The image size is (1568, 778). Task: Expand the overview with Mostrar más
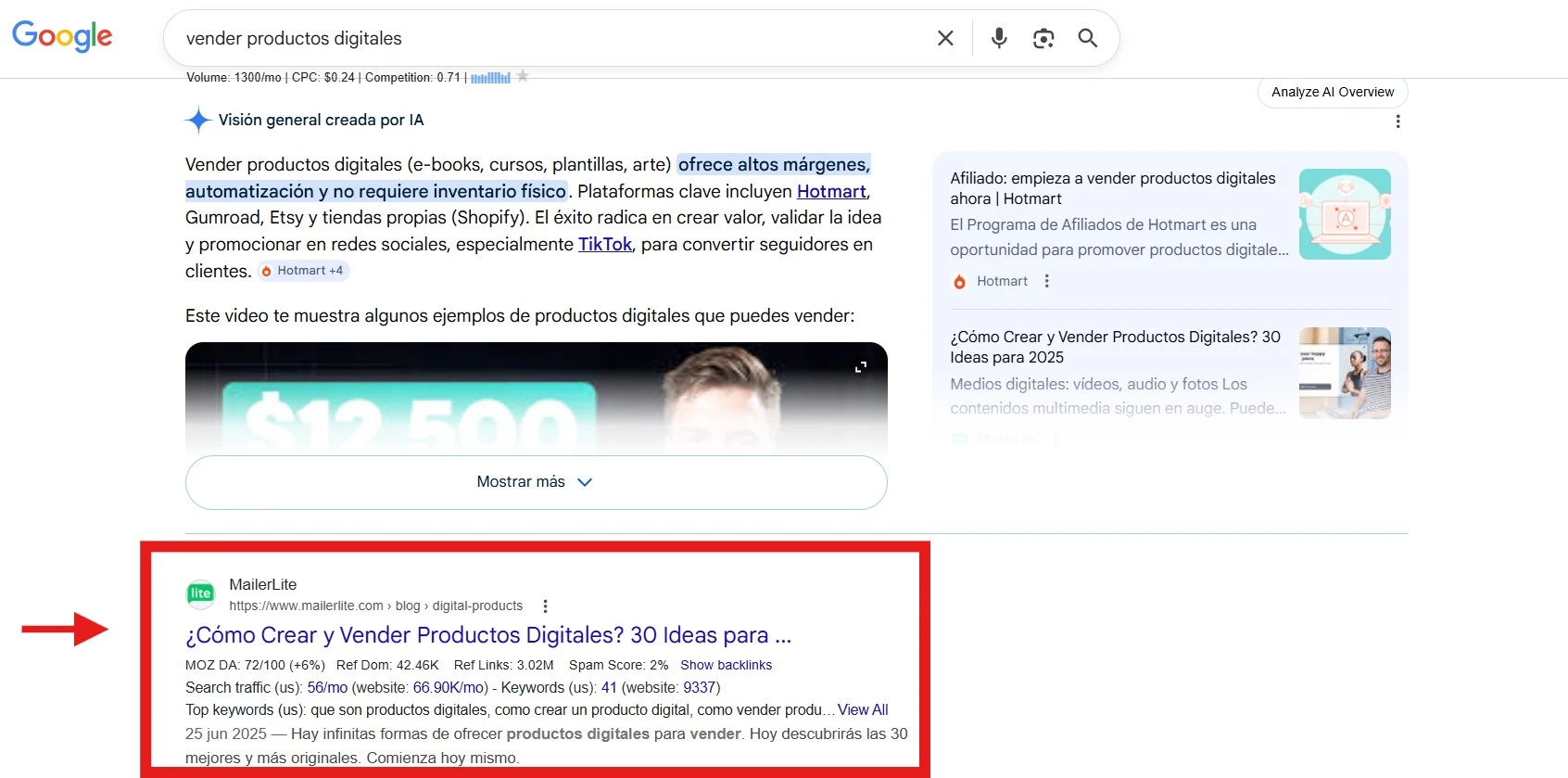[x=537, y=482]
